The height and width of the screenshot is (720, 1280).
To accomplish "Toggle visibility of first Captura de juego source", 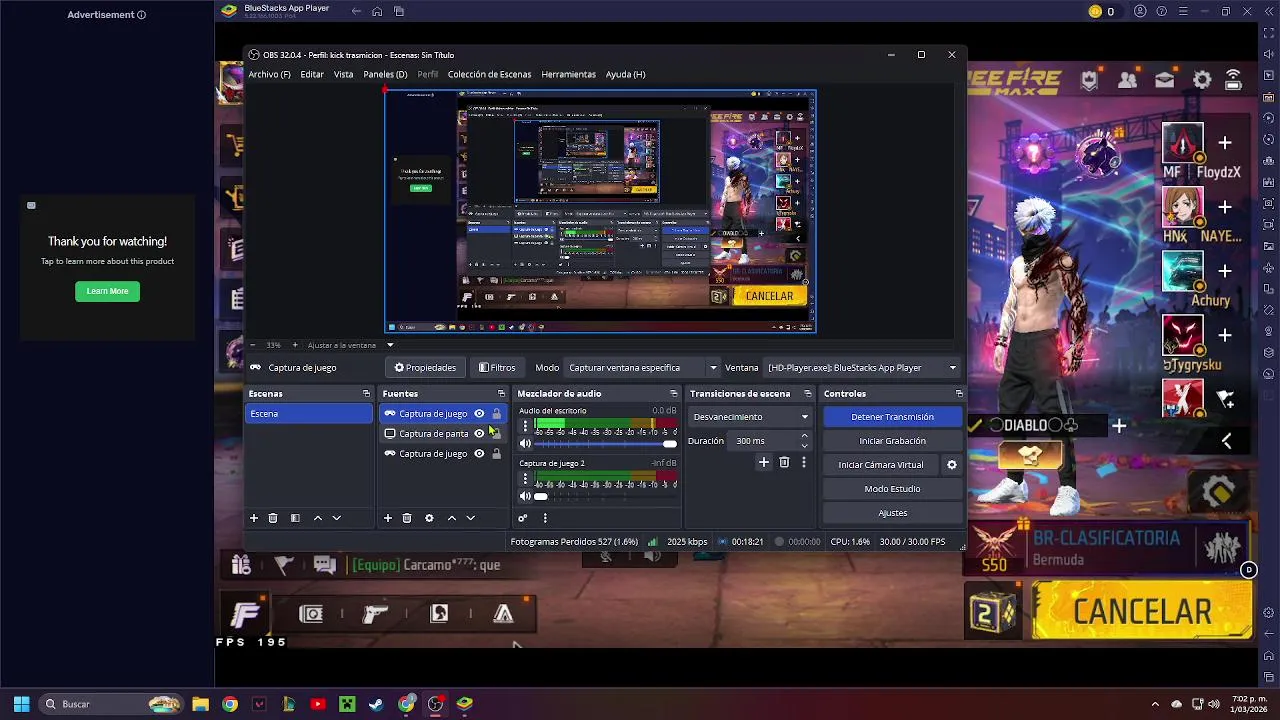I will pyautogui.click(x=479, y=414).
